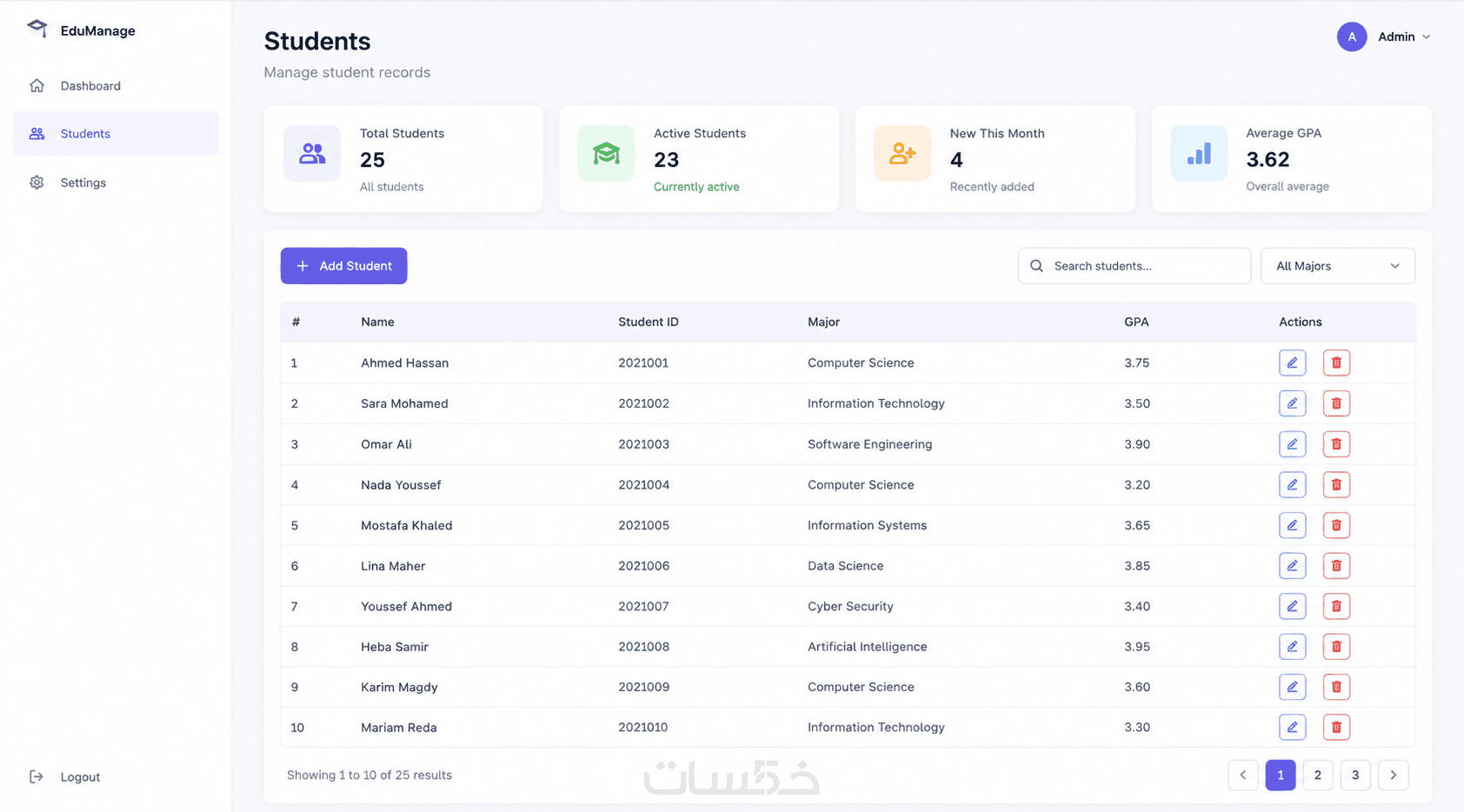Click the Add Student button
This screenshot has width=1464, height=812.
coord(343,266)
